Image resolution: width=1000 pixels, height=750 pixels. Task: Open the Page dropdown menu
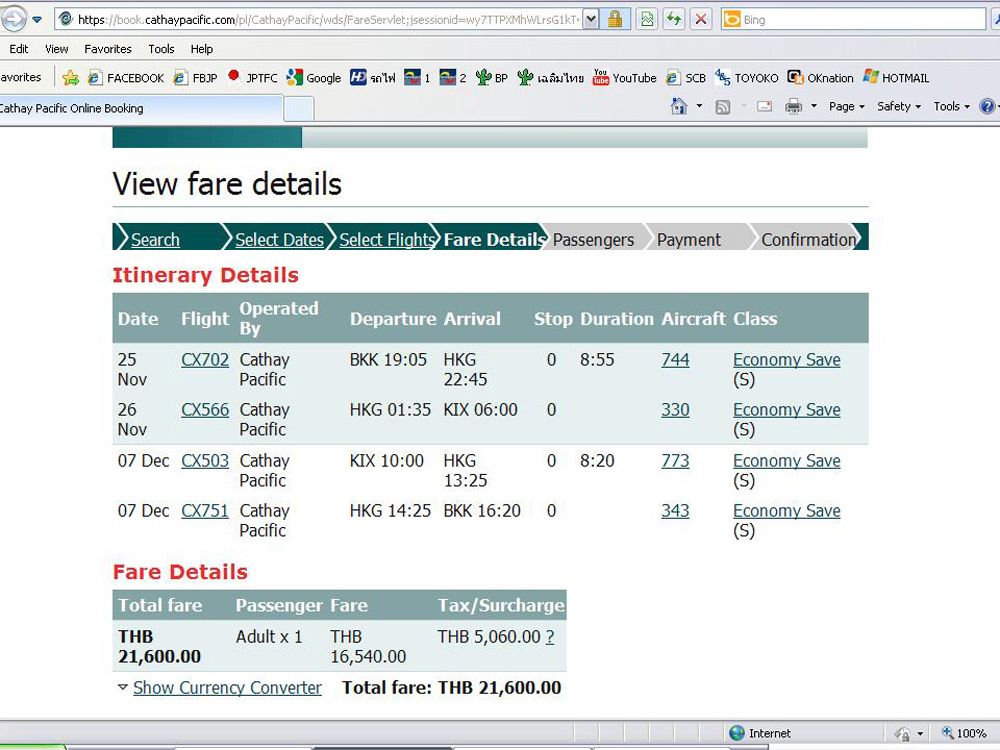coord(846,107)
